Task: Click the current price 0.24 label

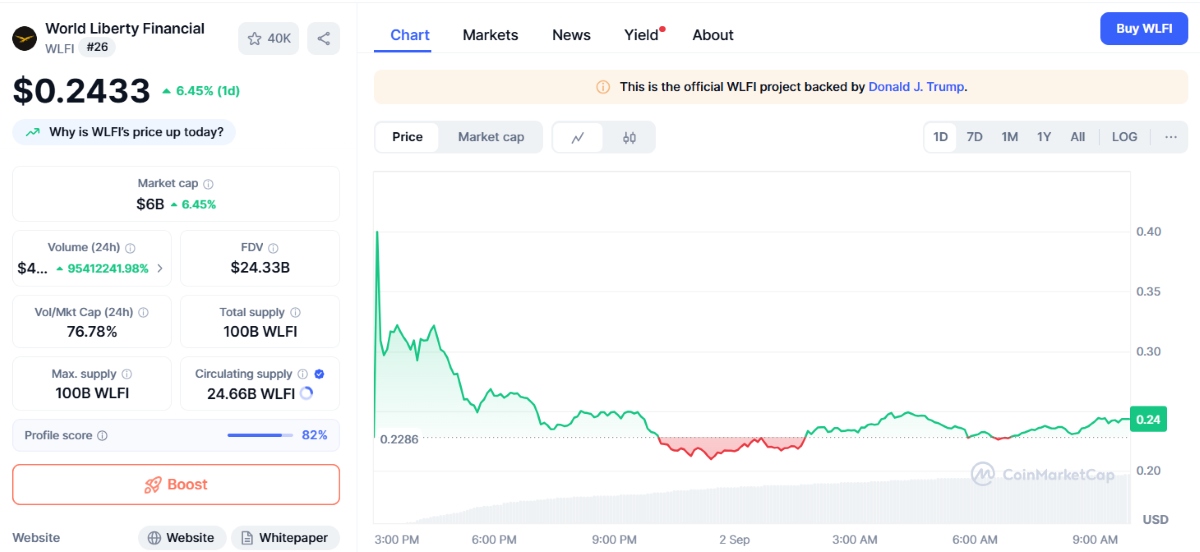Action: [x=1149, y=420]
